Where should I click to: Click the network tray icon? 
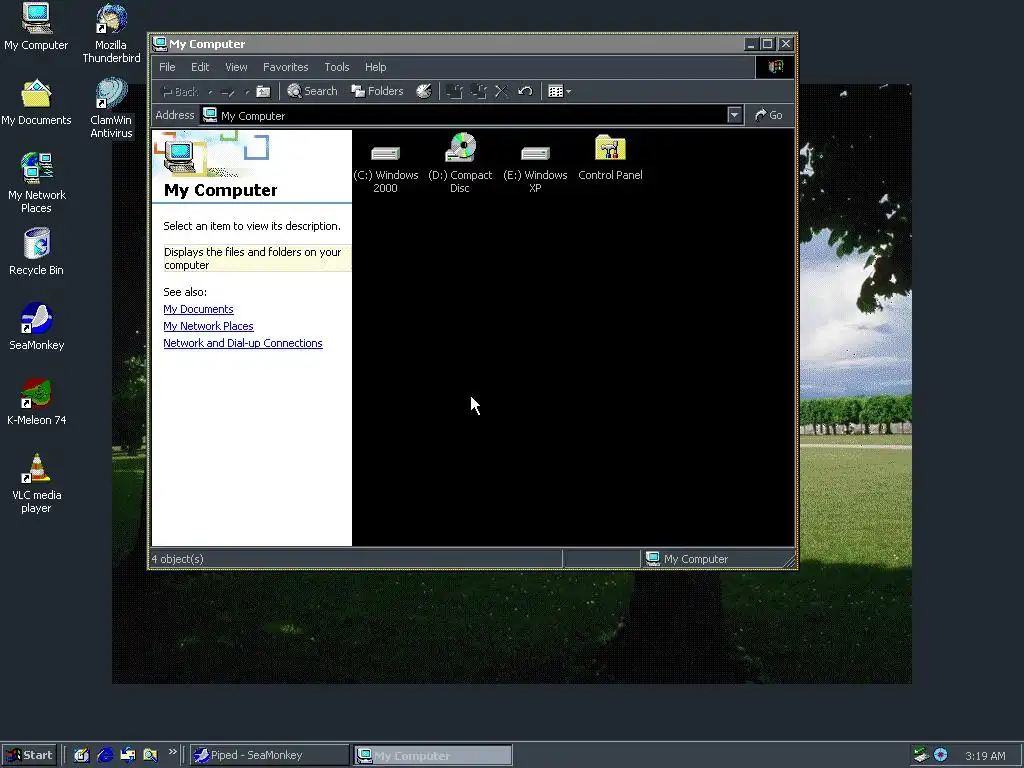[x=920, y=755]
